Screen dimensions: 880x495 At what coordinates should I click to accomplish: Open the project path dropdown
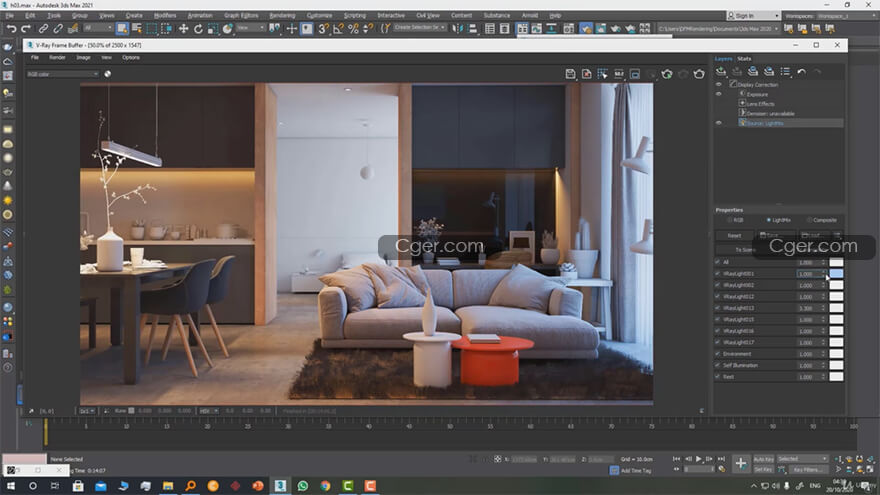[718, 28]
